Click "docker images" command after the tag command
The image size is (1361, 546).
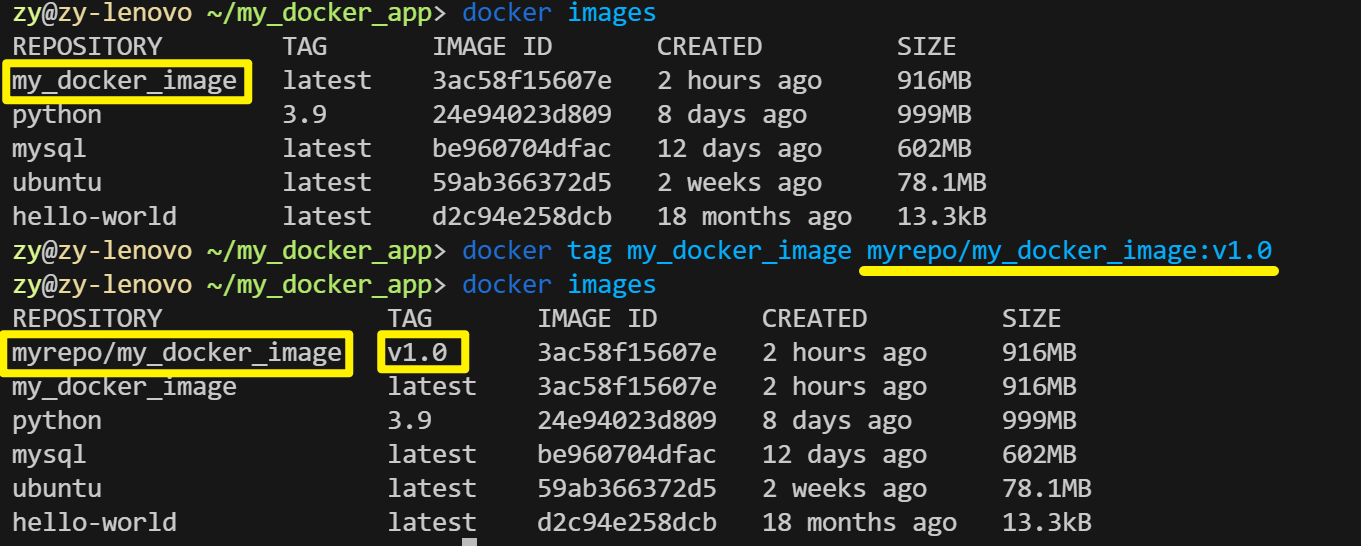pos(559,285)
